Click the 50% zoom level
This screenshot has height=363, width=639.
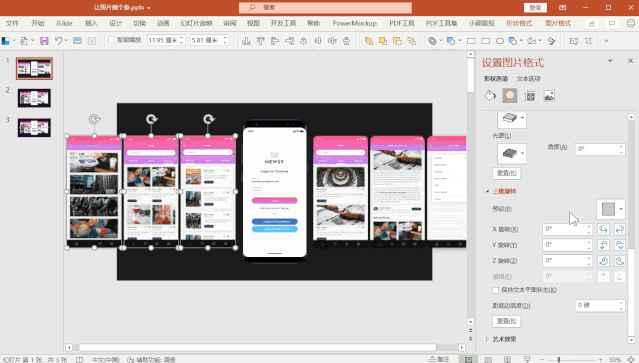click(615, 359)
